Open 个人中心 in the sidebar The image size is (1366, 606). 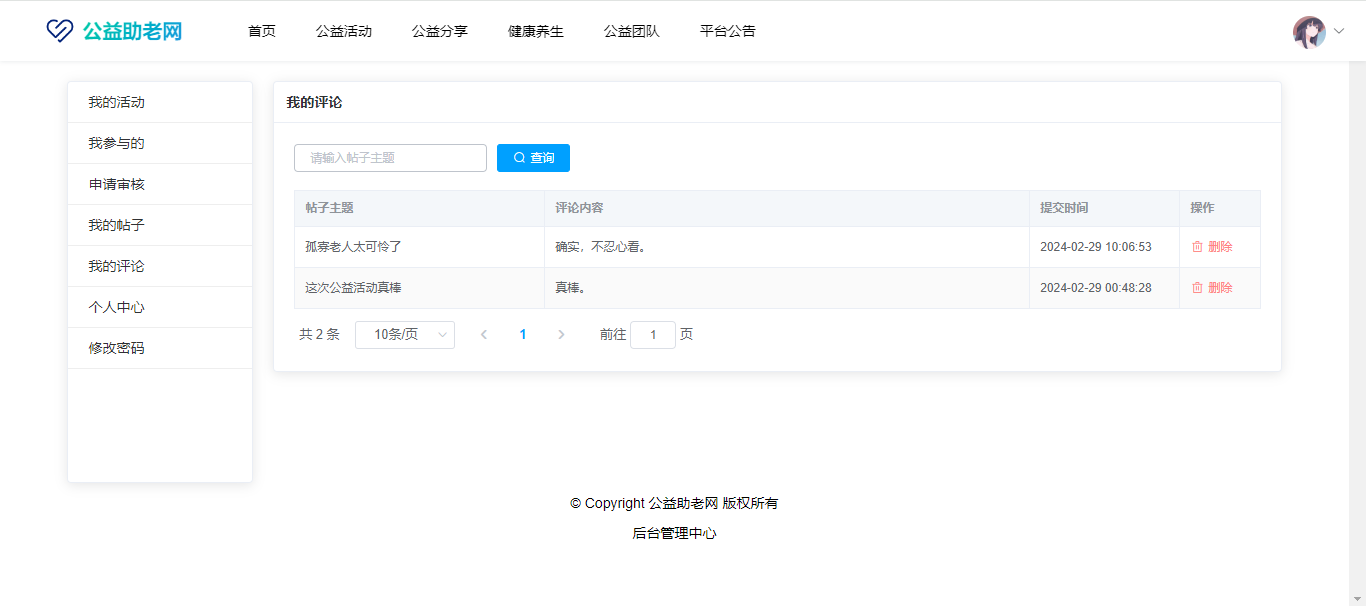click(x=116, y=308)
